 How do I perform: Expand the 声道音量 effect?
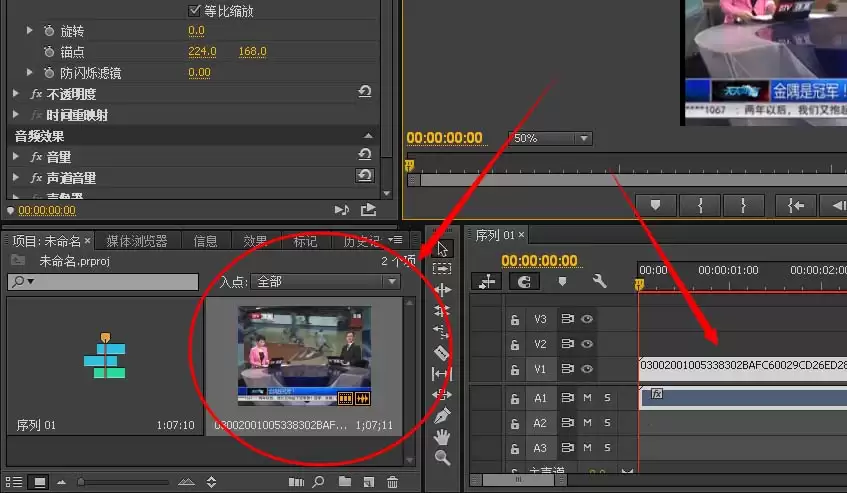pos(16,178)
